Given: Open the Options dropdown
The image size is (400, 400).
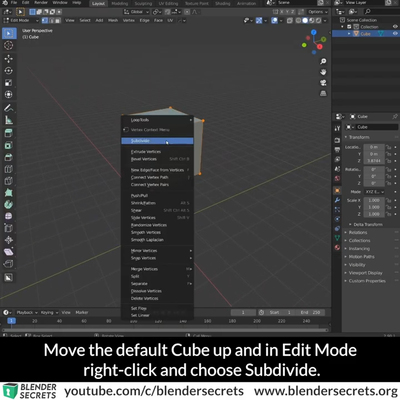Looking at the screenshot, I should [317, 12].
